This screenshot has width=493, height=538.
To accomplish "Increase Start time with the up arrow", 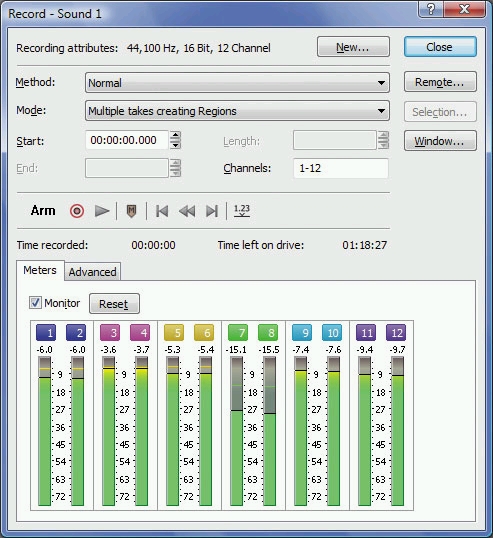I will click(175, 136).
